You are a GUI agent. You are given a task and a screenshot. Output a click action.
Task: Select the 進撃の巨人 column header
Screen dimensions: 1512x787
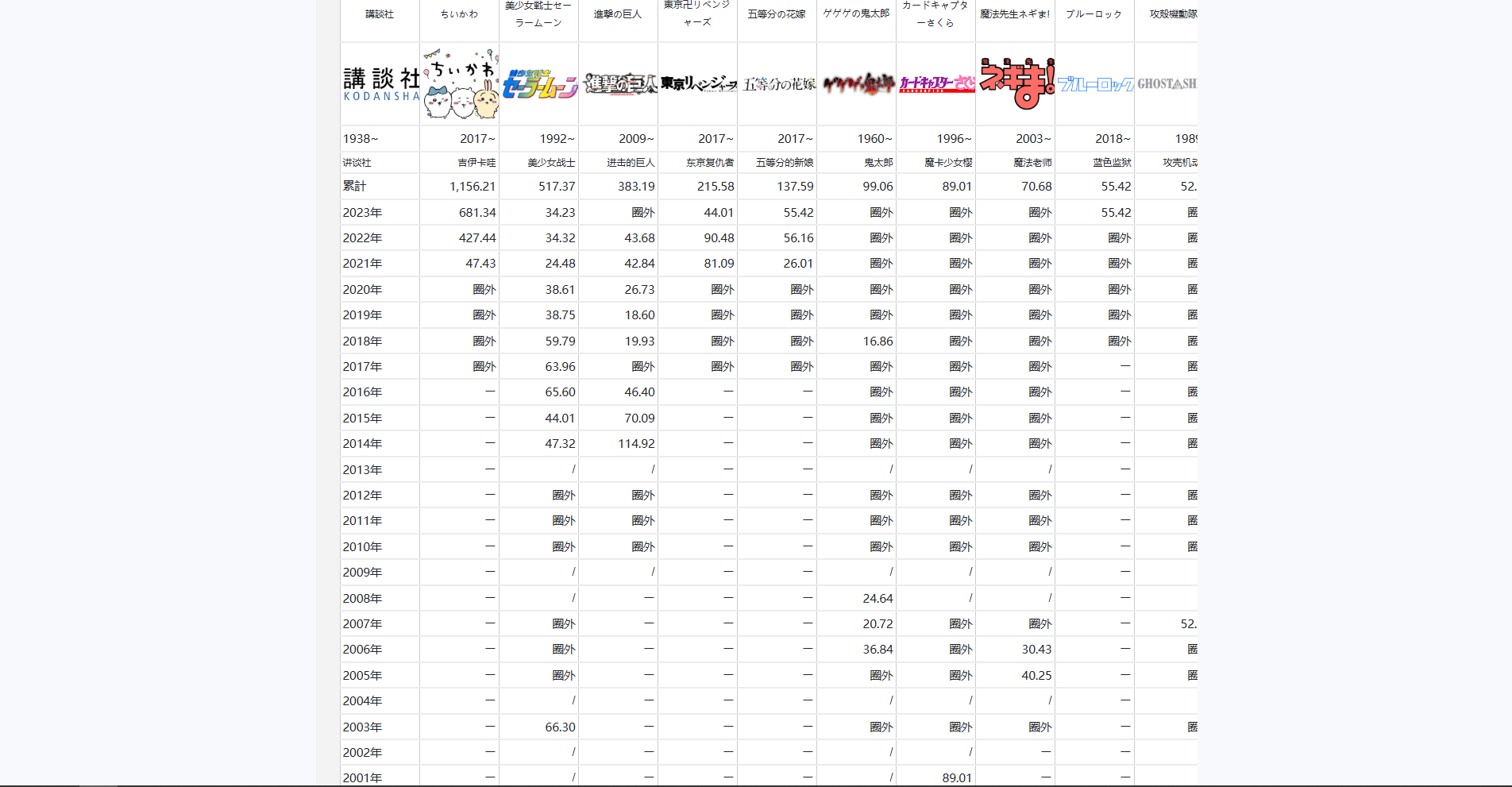[618, 14]
